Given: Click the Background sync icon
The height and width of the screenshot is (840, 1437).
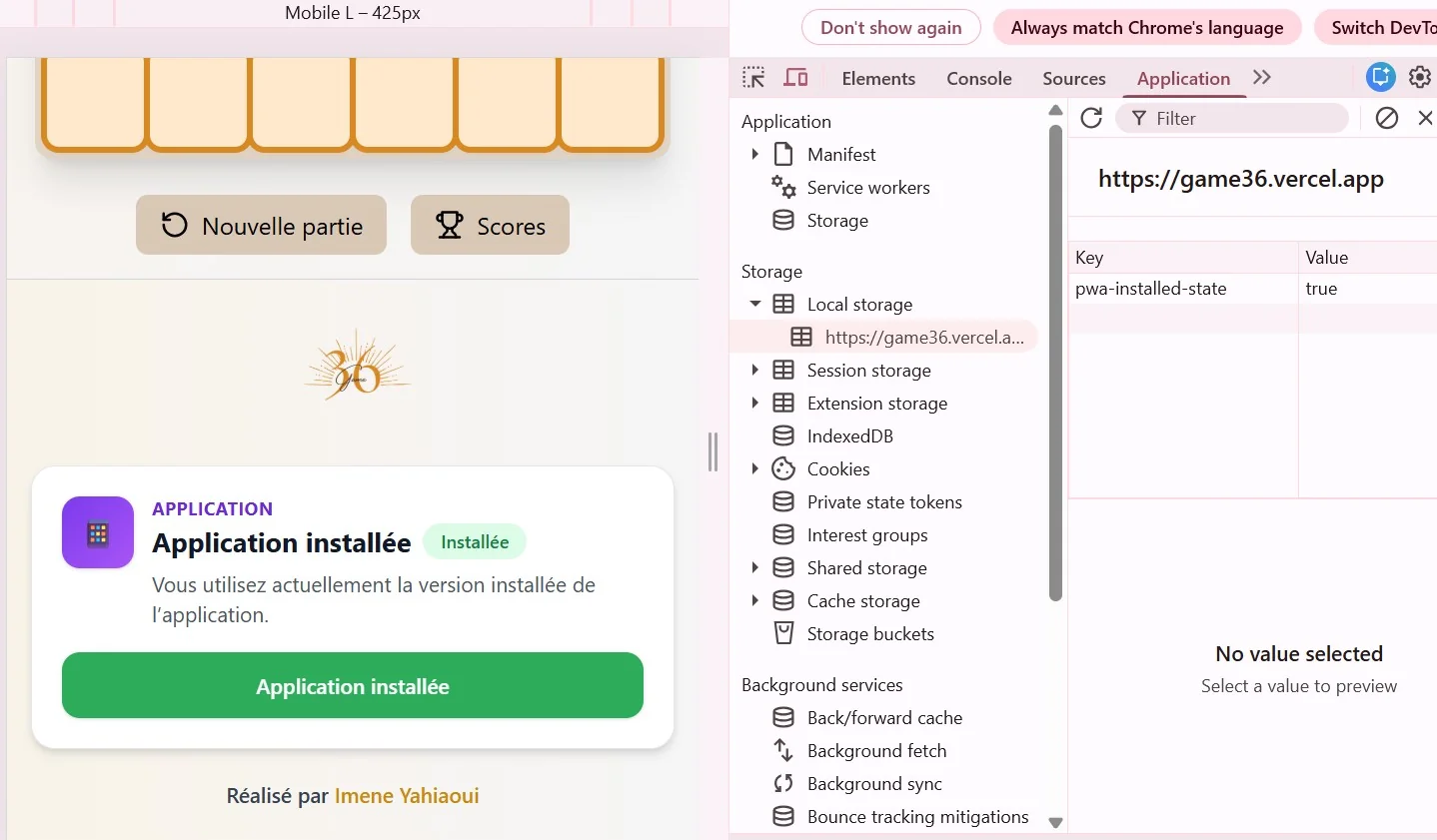Looking at the screenshot, I should coord(783,783).
